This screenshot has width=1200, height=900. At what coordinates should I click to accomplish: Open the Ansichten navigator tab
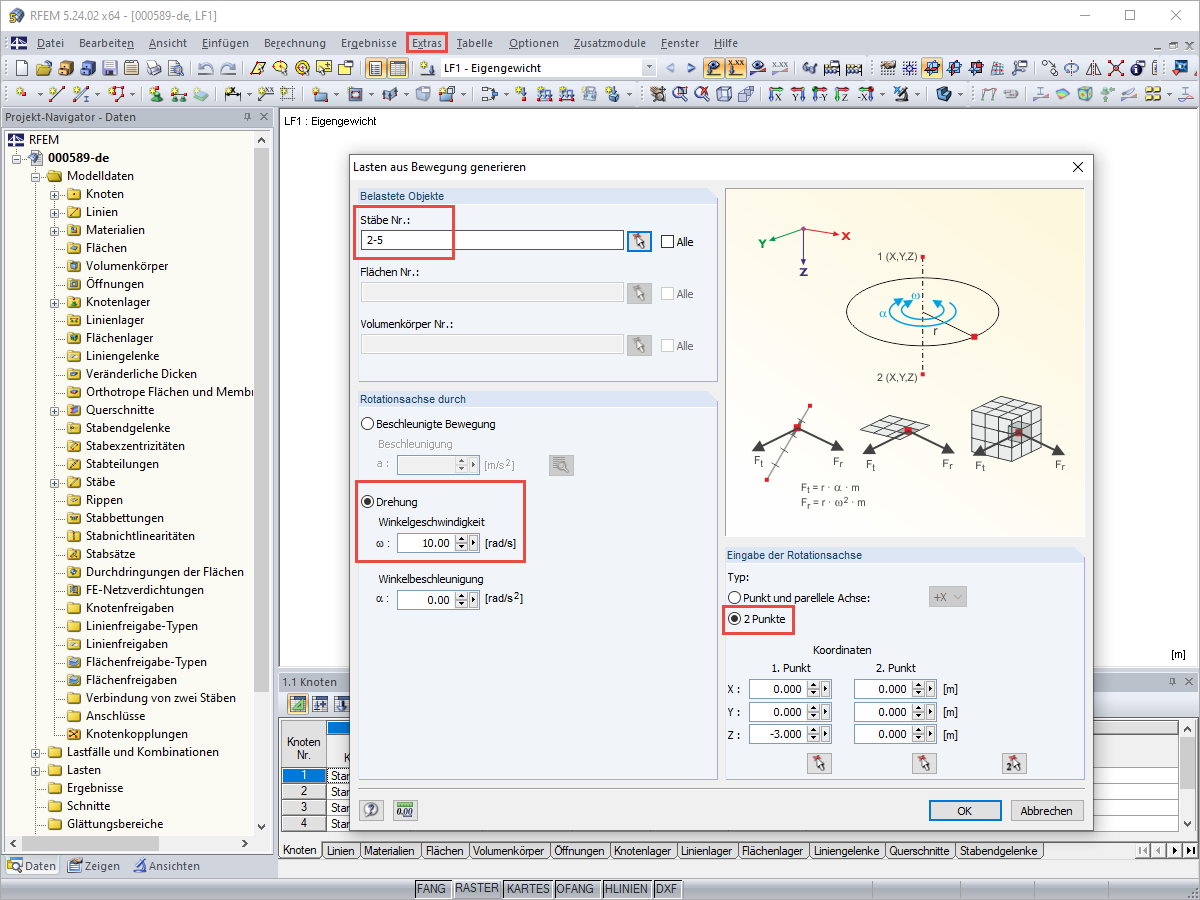pos(167,866)
